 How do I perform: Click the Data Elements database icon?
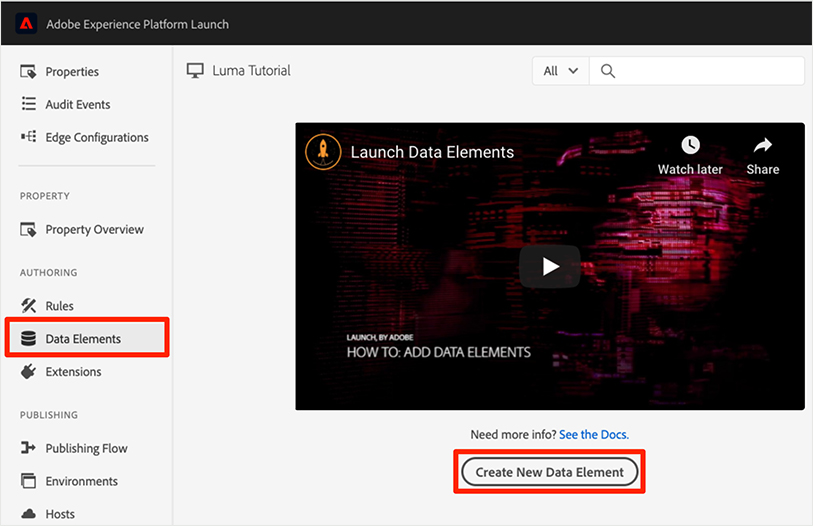click(29, 338)
